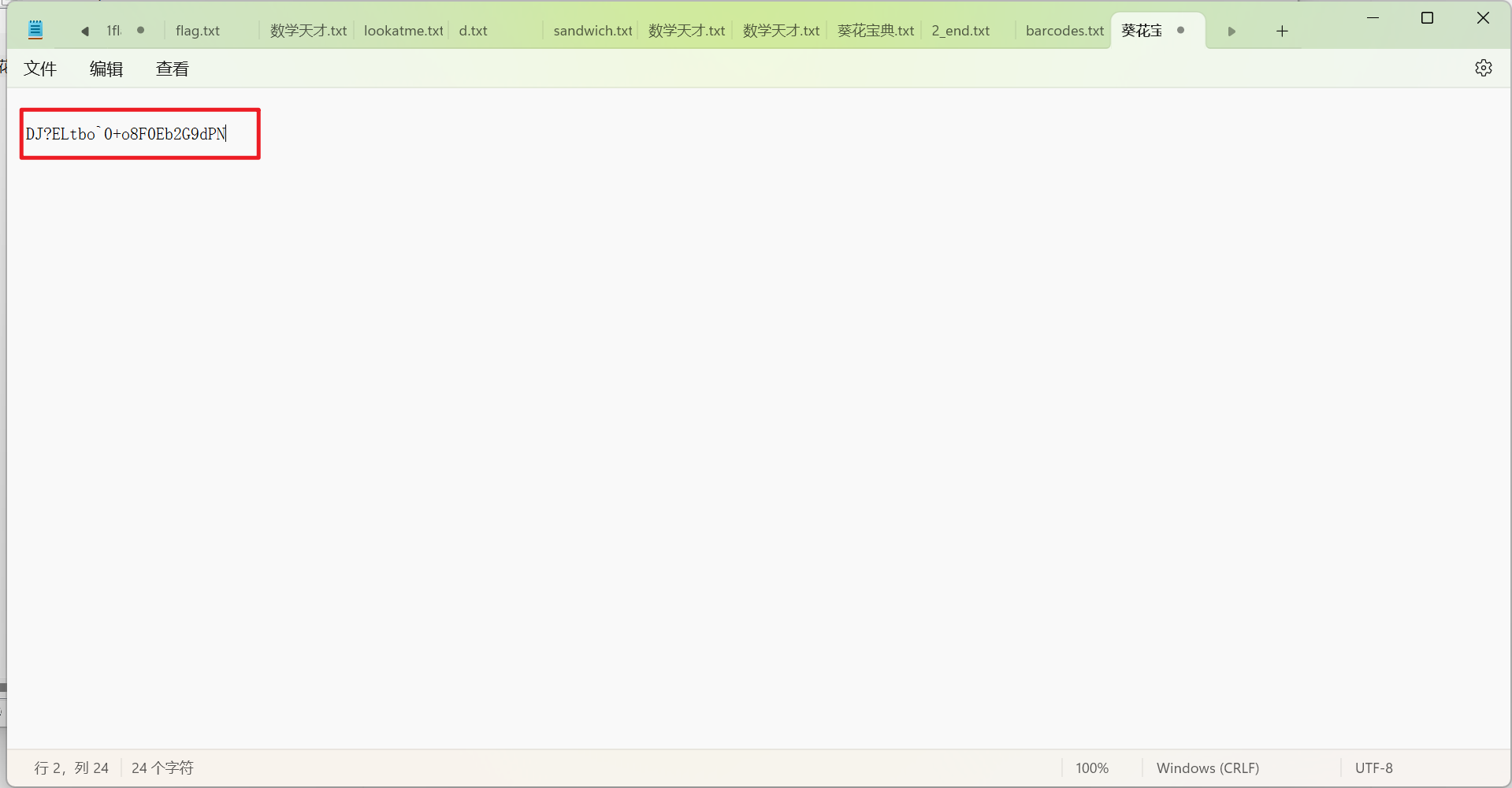The image size is (1512, 788).
Task: Add a new tab with plus
Action: [1282, 32]
